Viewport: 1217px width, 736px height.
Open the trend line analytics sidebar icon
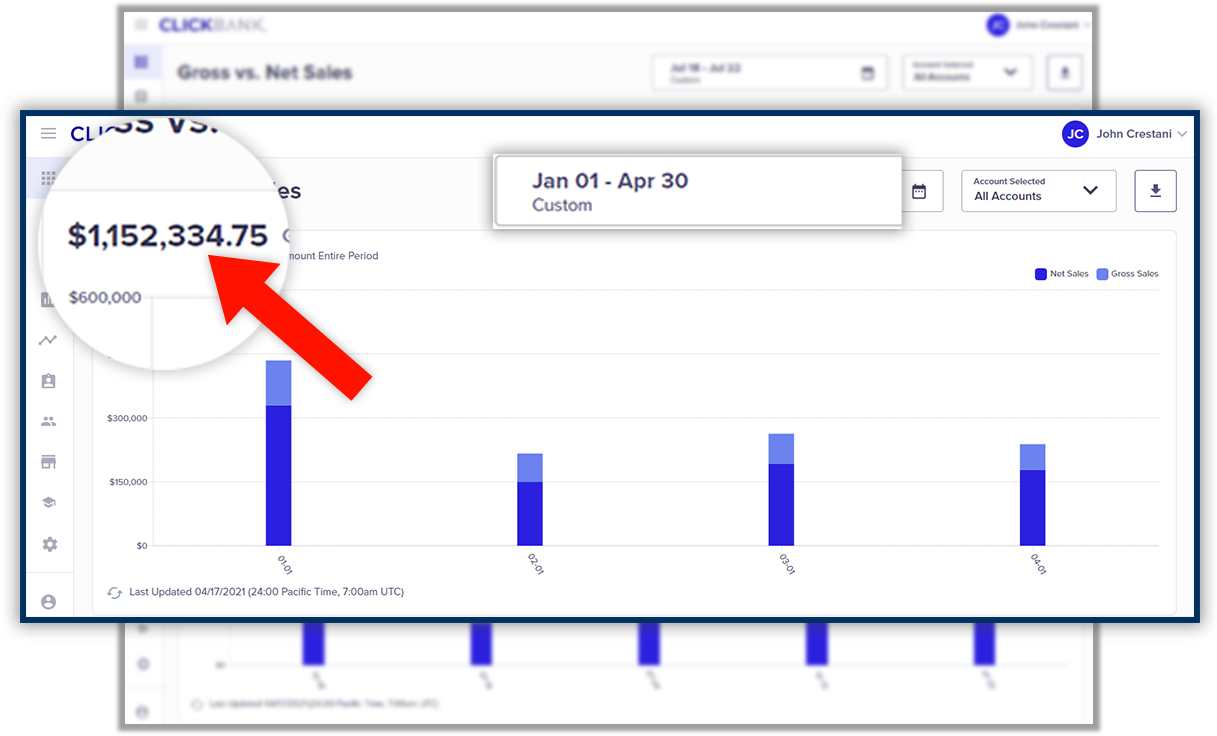pyautogui.click(x=48, y=340)
